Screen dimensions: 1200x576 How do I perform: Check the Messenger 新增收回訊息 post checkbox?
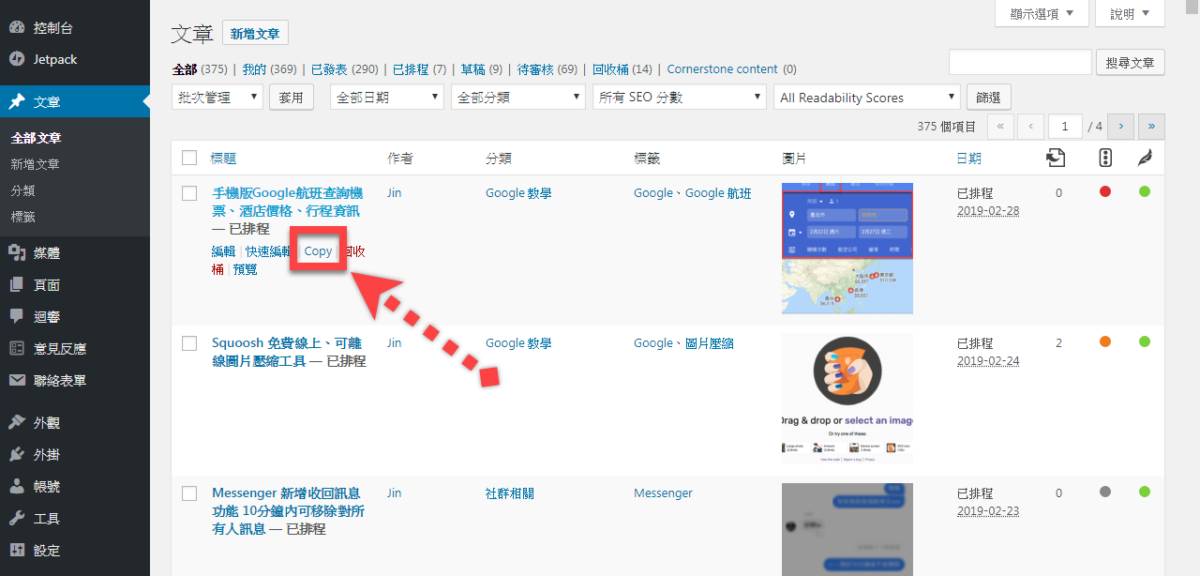click(189, 494)
